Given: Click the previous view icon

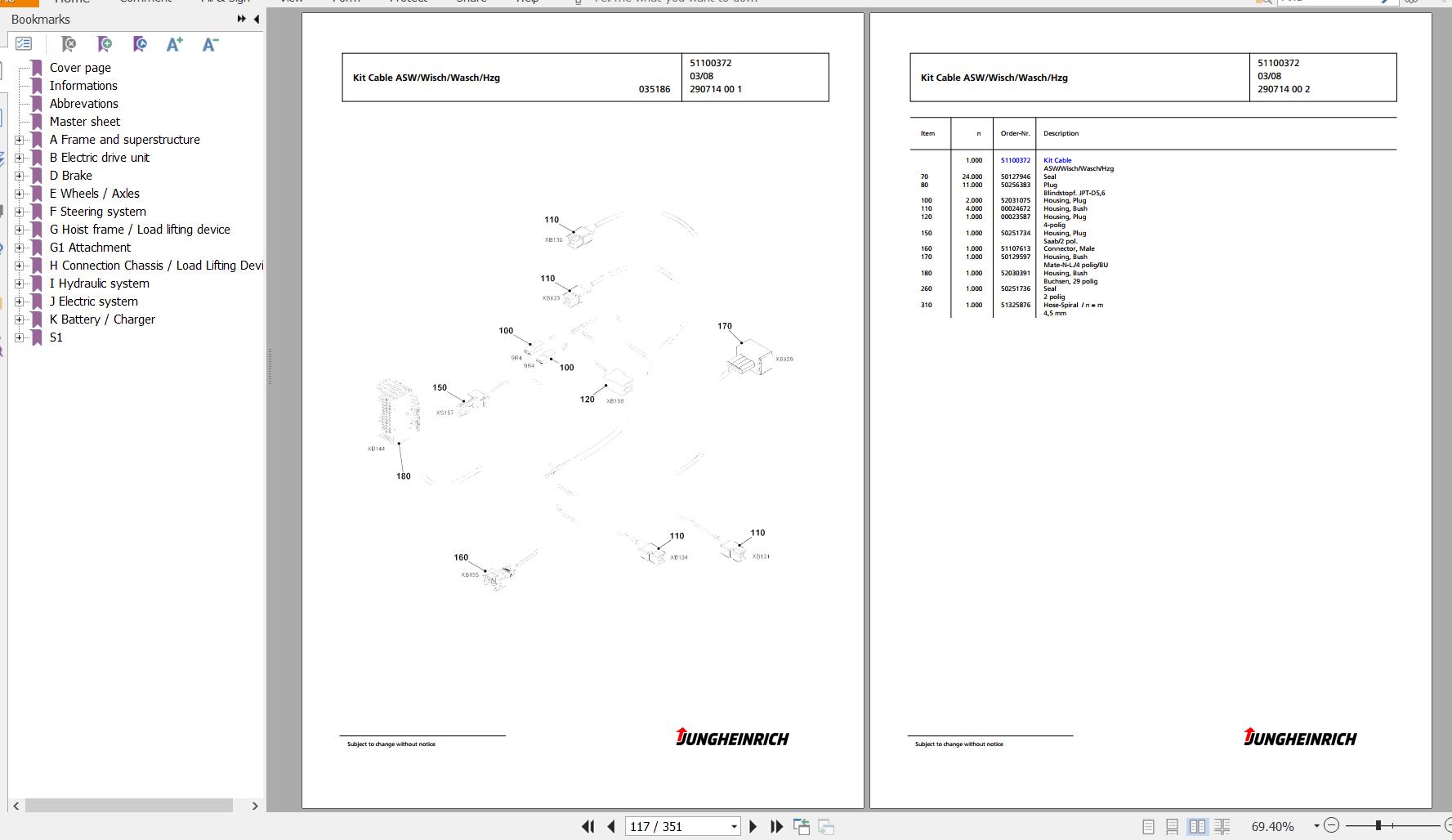Looking at the screenshot, I should pos(802,827).
